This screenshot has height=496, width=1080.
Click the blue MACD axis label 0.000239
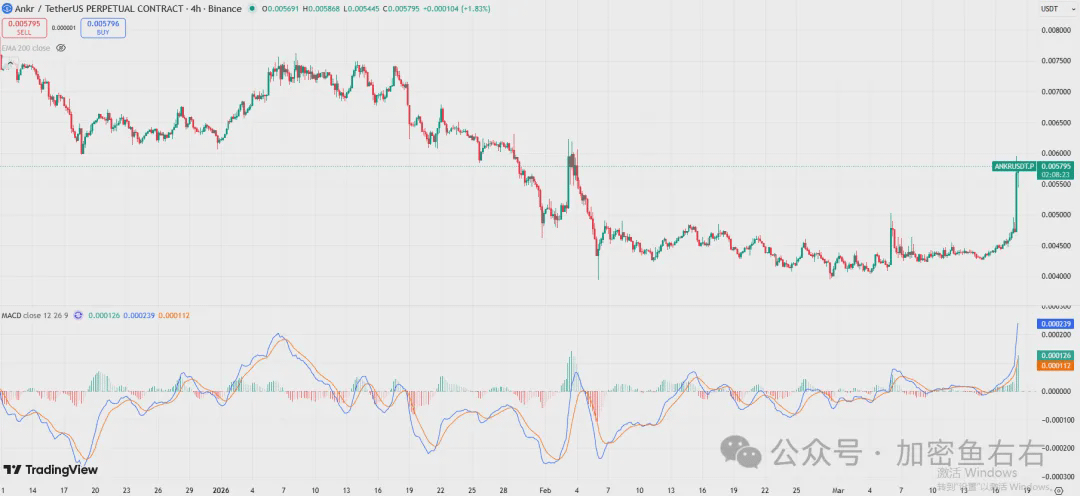pos(1054,323)
